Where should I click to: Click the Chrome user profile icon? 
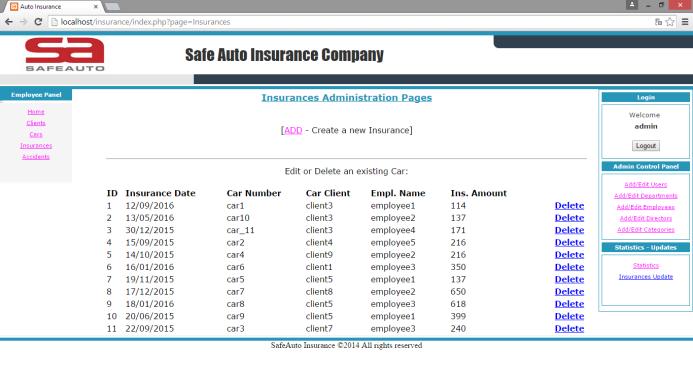(x=632, y=5)
